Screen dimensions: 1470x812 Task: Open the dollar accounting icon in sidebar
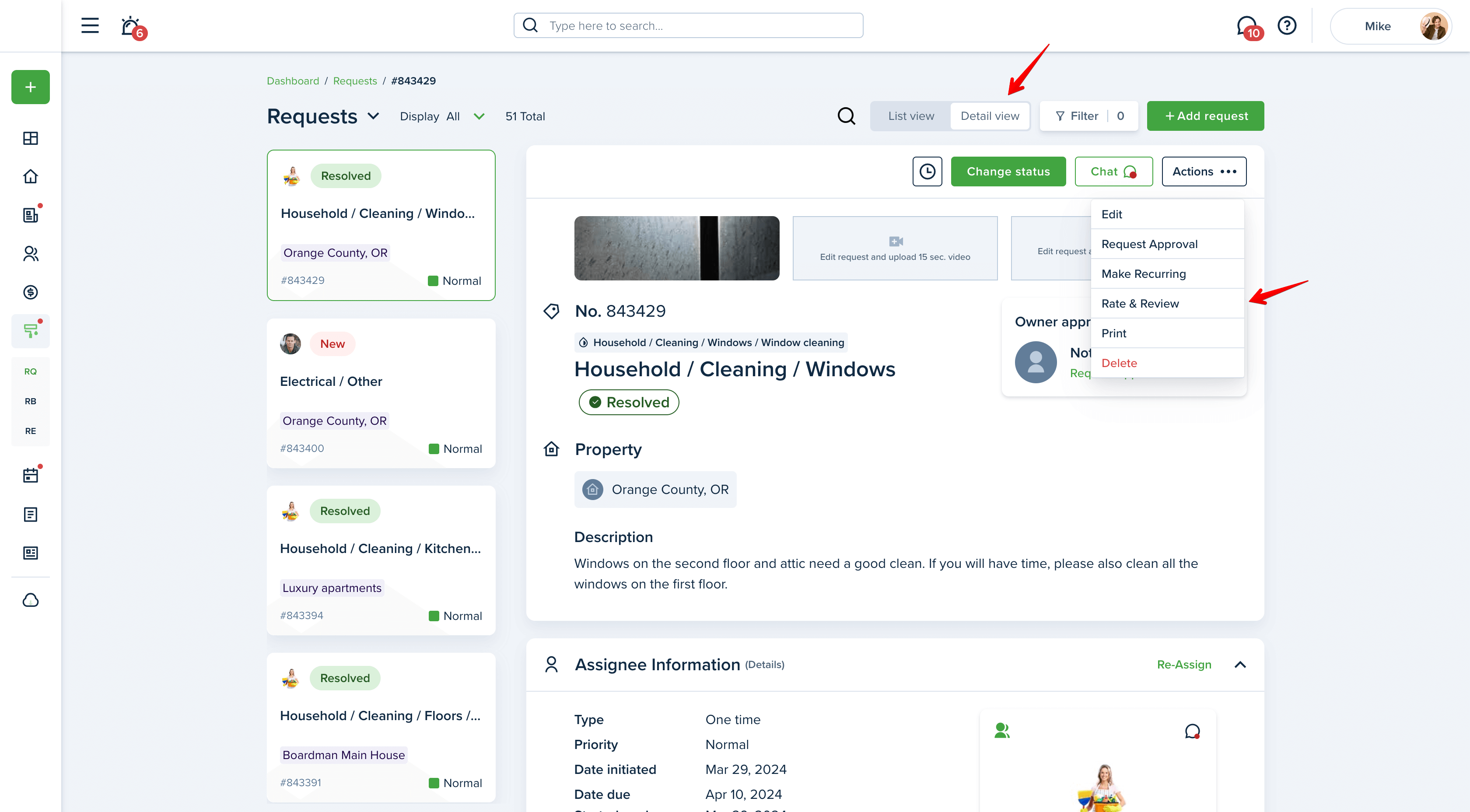coord(31,292)
